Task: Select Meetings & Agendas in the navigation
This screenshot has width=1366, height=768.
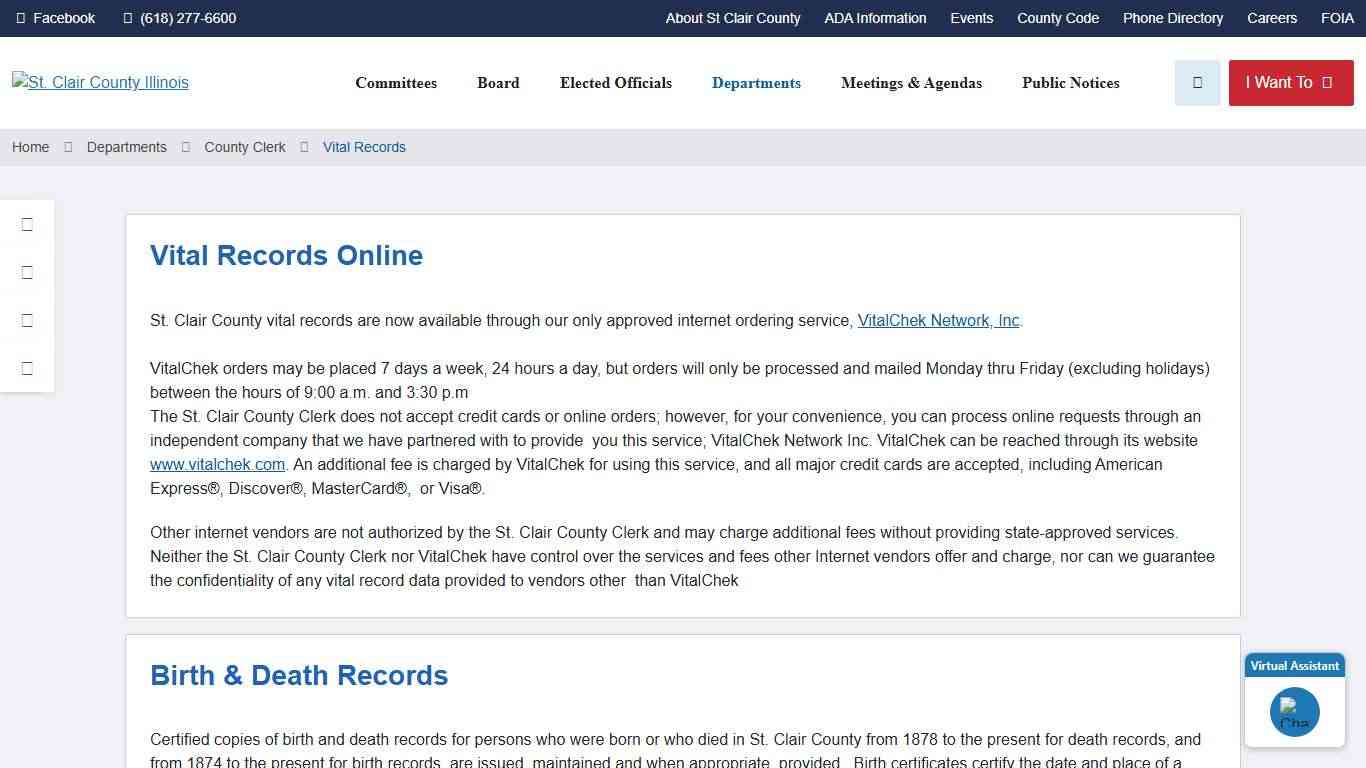Action: click(x=911, y=83)
